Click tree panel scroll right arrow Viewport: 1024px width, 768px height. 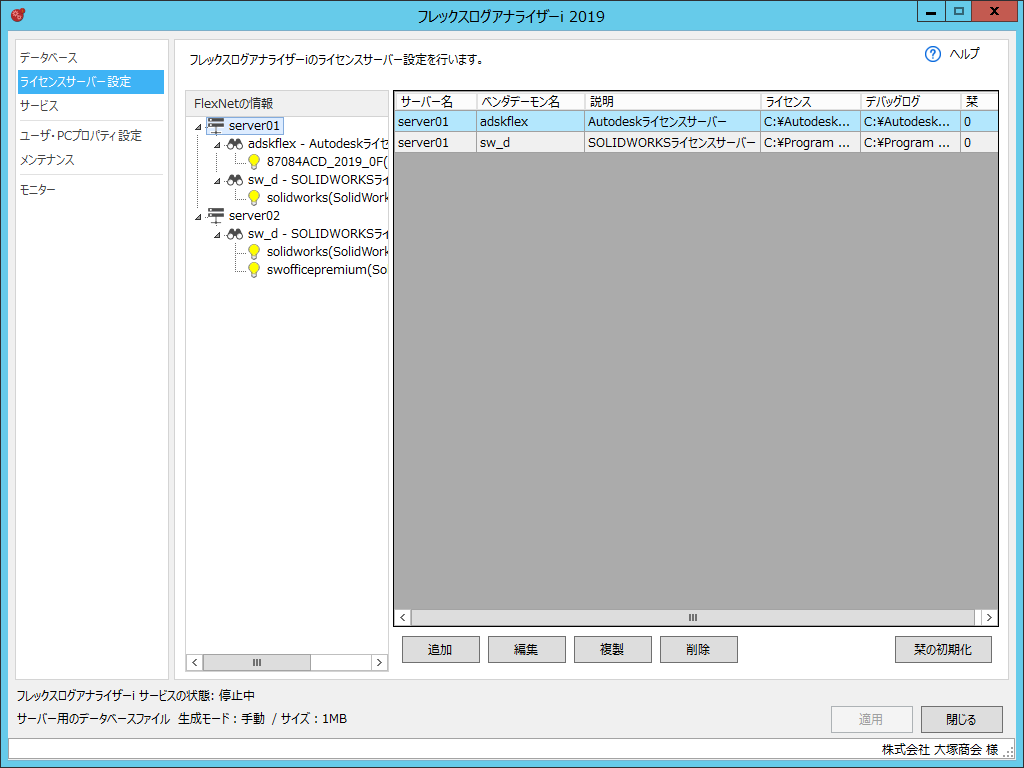coord(379,662)
